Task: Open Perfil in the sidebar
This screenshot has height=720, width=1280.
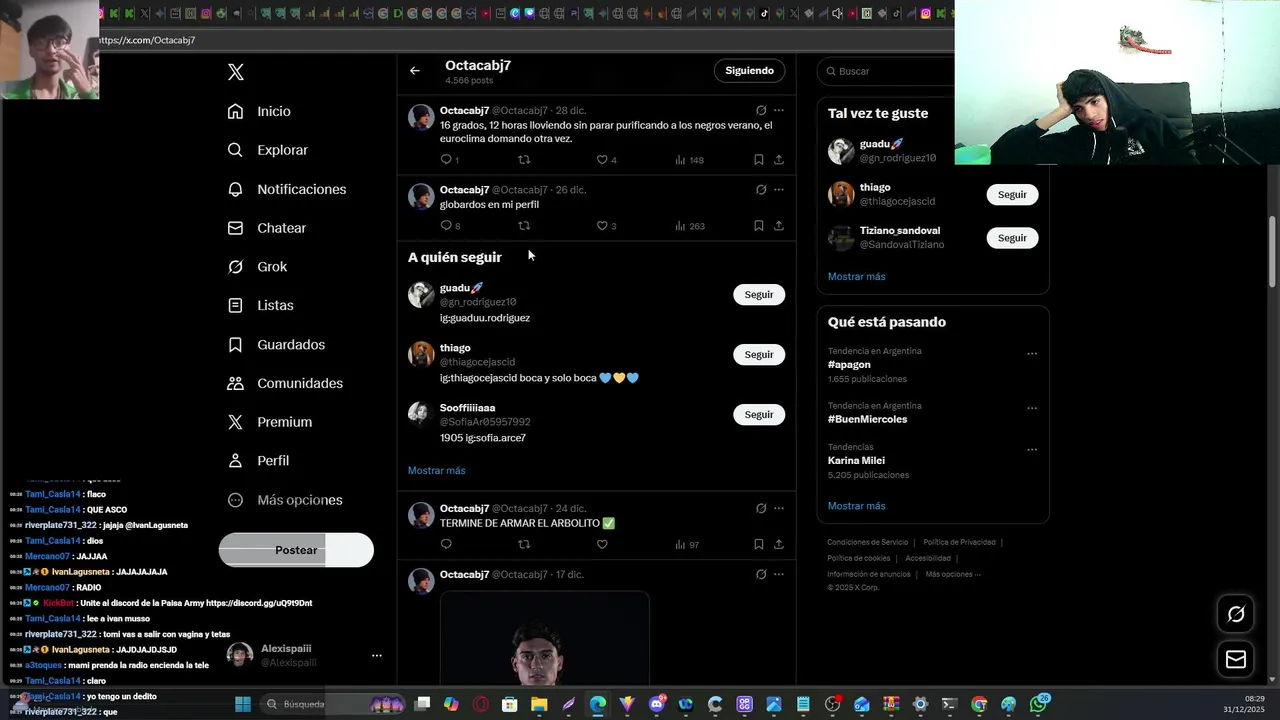Action: coord(258,461)
